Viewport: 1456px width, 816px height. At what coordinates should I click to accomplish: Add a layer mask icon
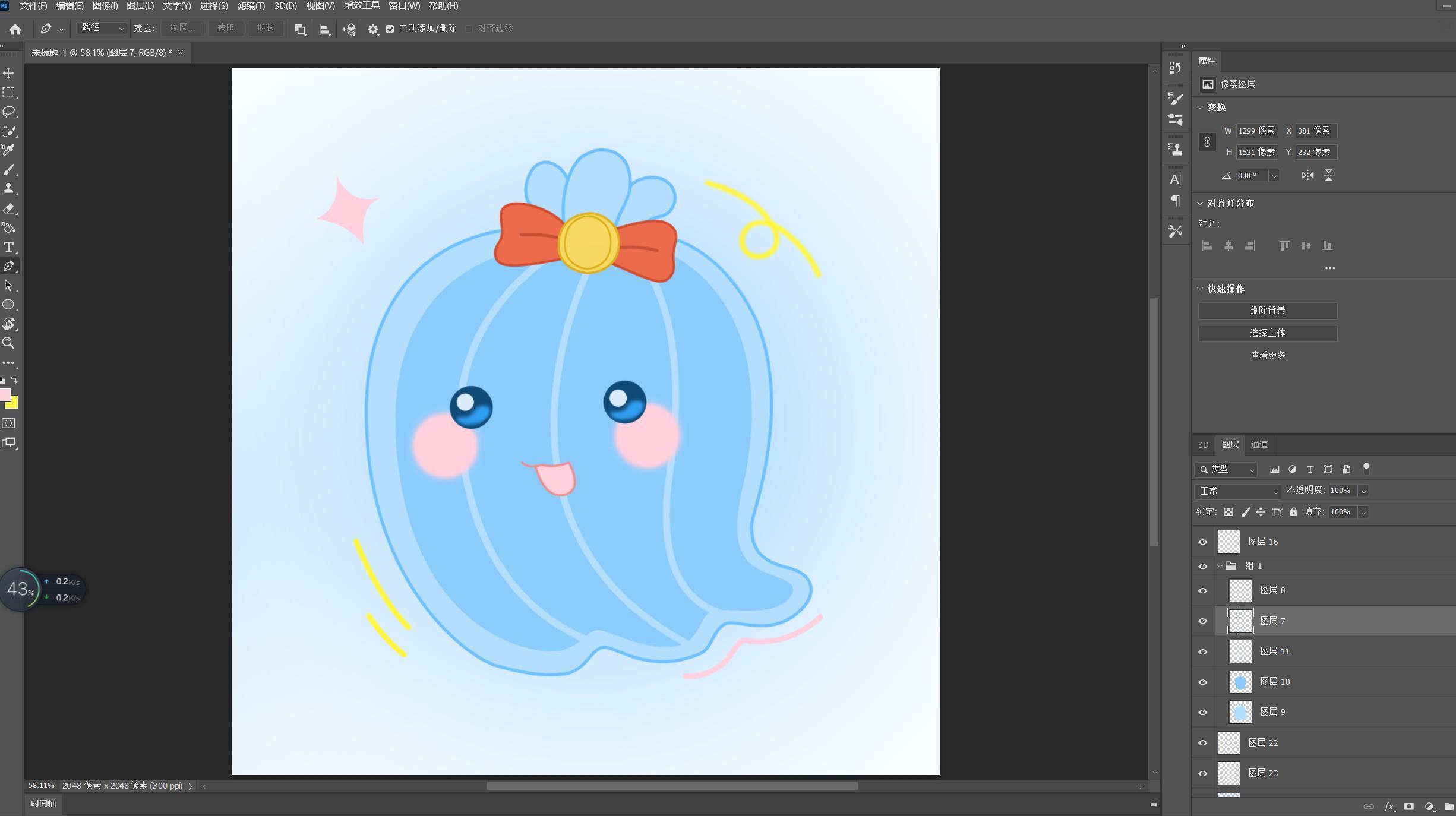[1408, 806]
